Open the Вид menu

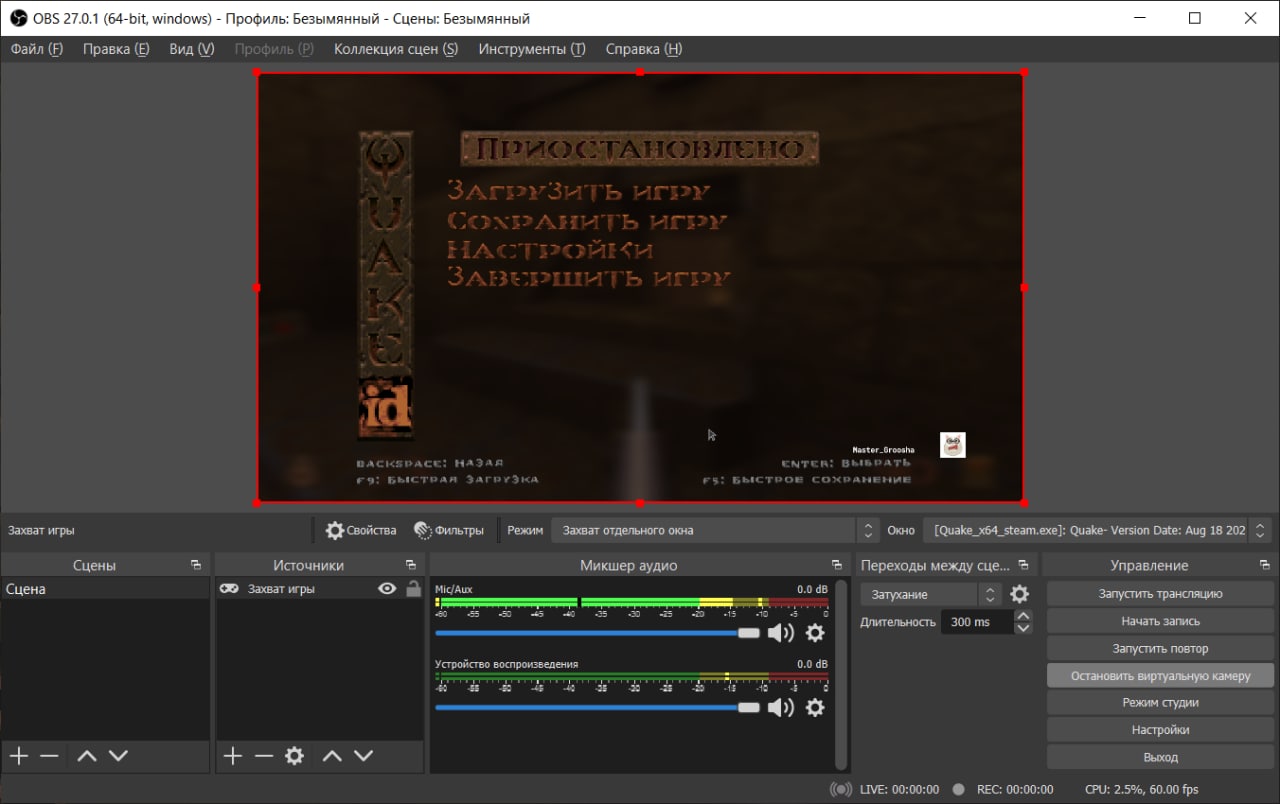pos(192,49)
